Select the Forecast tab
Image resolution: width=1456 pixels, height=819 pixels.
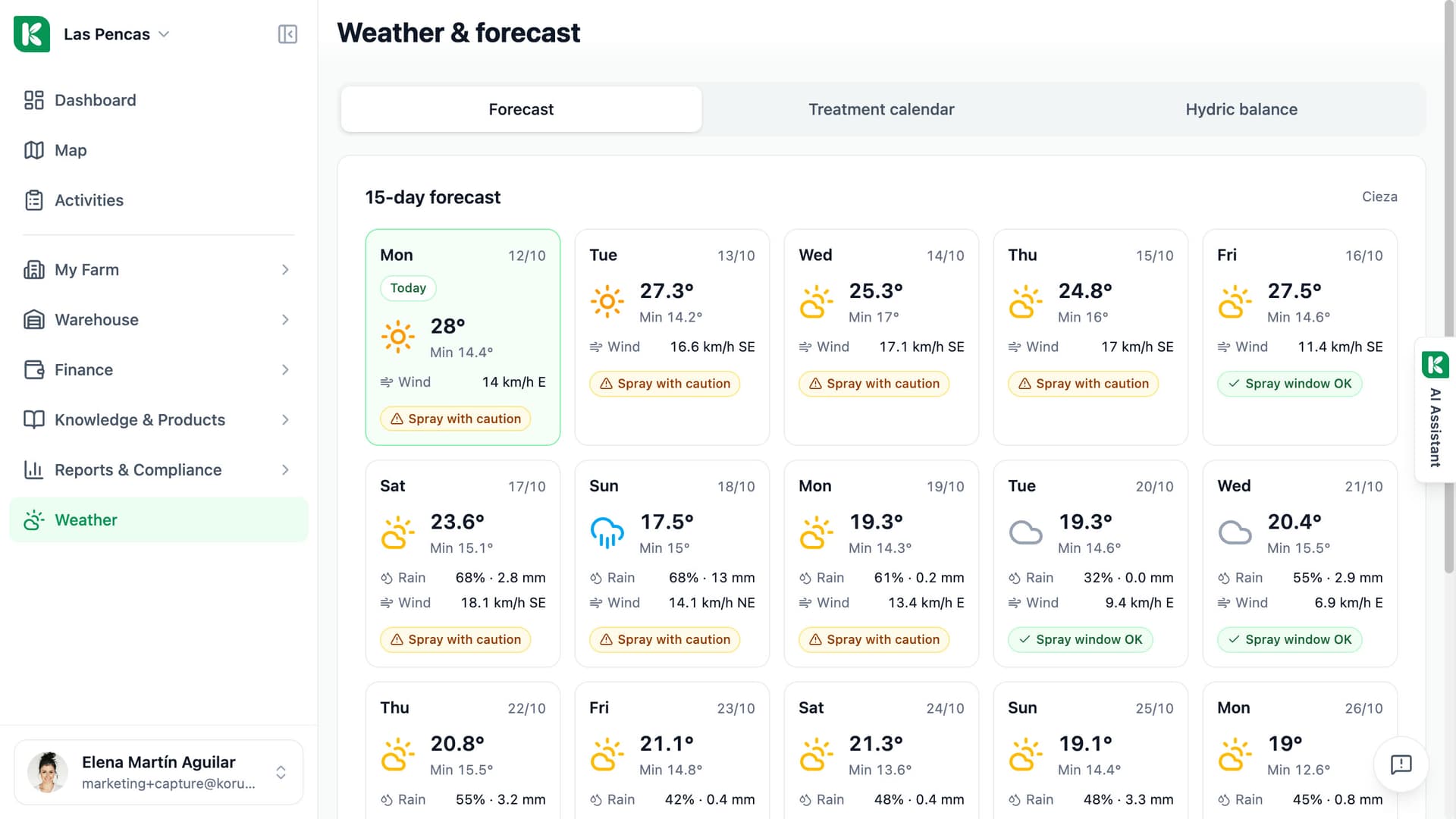pyautogui.click(x=521, y=109)
